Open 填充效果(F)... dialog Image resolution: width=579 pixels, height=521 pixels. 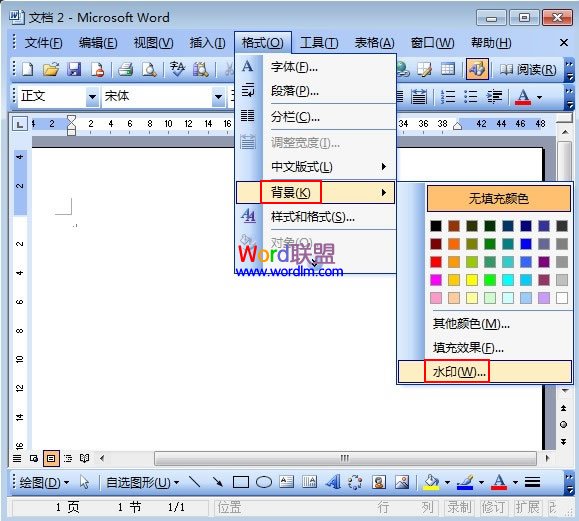484,347
